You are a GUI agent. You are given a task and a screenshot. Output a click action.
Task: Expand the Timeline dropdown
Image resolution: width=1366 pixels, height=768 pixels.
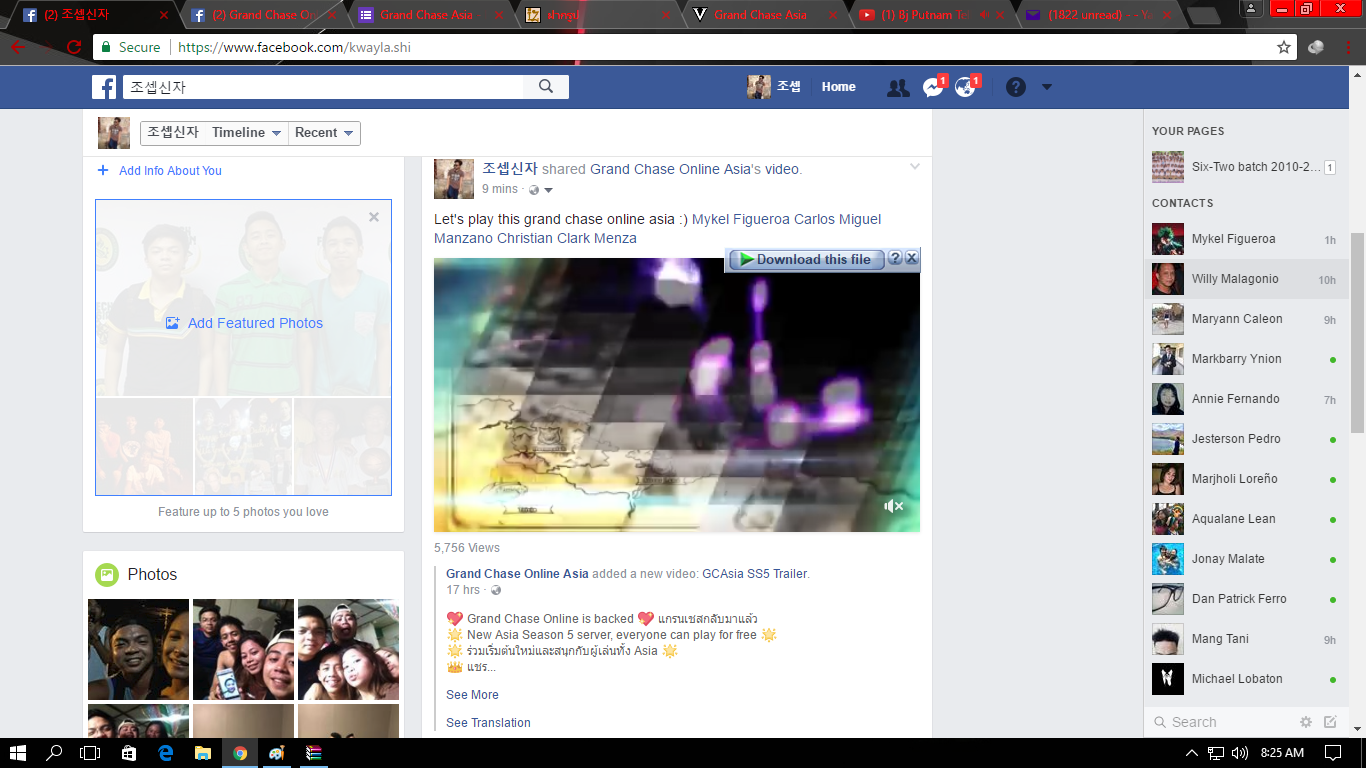247,133
